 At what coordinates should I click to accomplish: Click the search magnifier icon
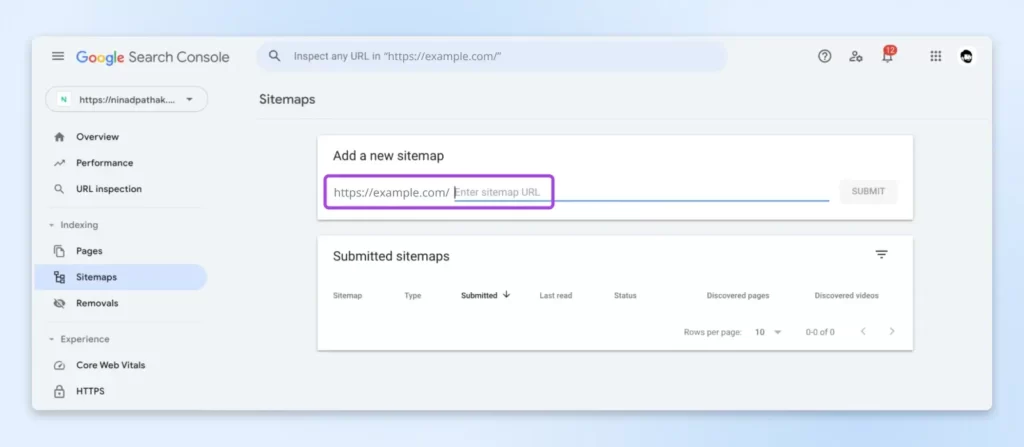pyautogui.click(x=274, y=56)
